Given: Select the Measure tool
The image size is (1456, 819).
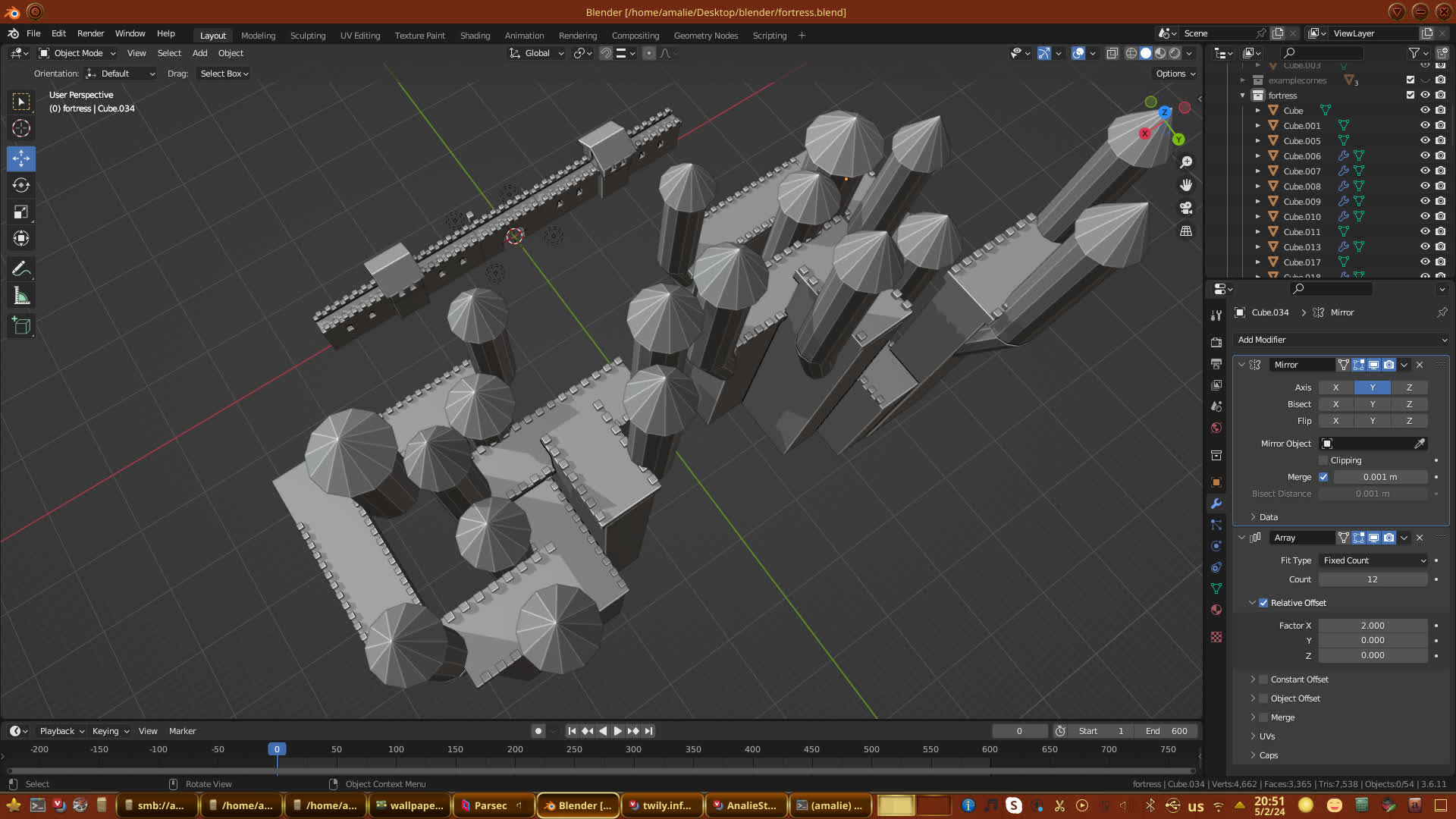Looking at the screenshot, I should tap(21, 297).
